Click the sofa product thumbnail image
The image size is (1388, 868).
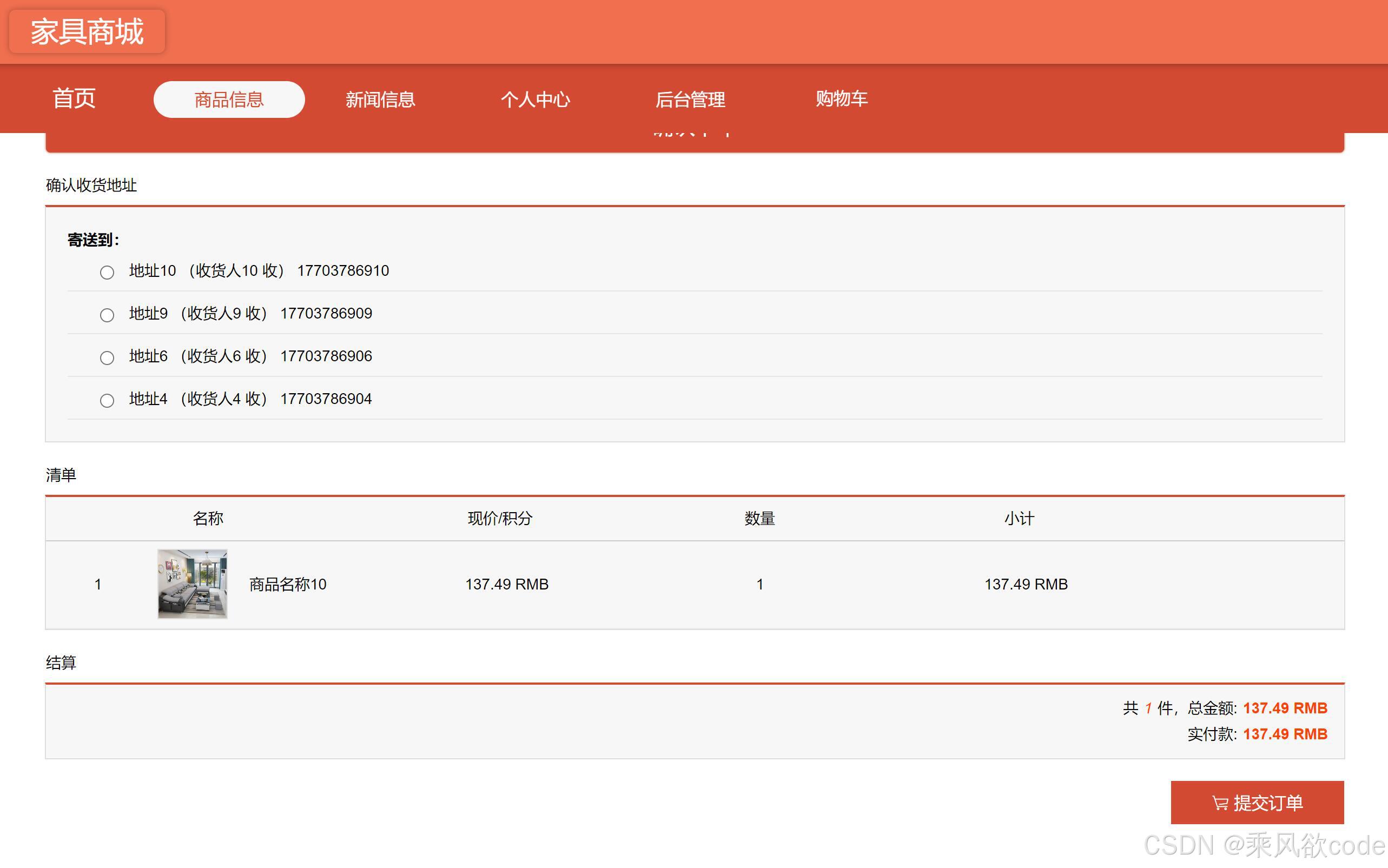point(193,584)
